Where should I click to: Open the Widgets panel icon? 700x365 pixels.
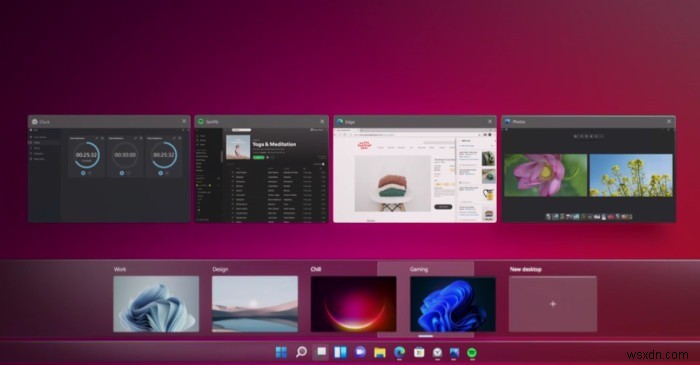pos(341,353)
